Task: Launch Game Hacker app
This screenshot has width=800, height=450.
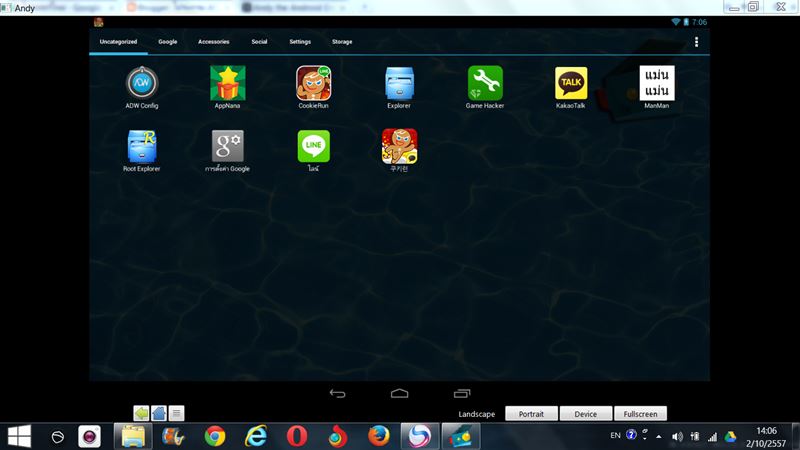Action: point(485,87)
